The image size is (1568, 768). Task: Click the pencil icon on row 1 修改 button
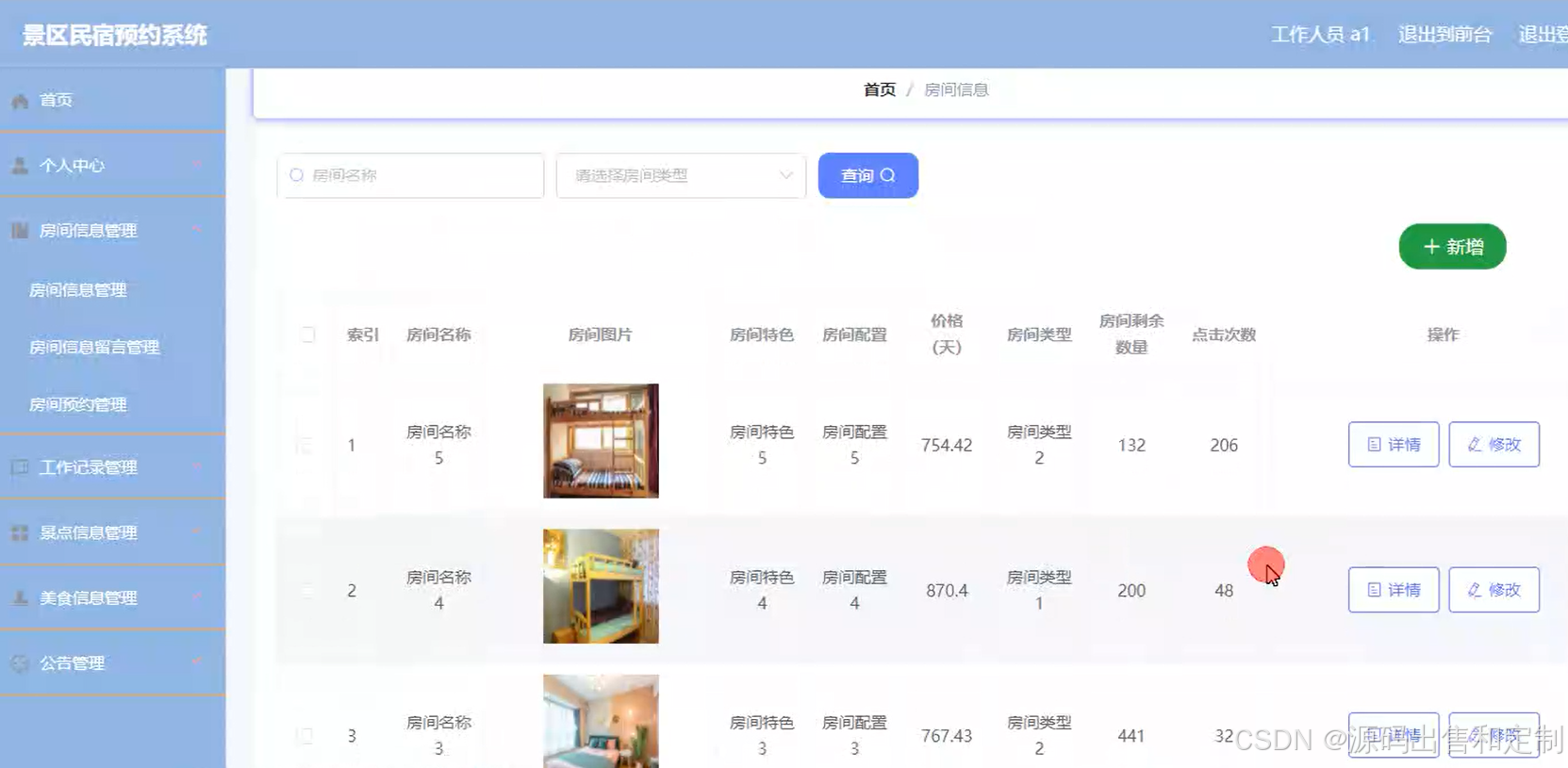(1475, 445)
